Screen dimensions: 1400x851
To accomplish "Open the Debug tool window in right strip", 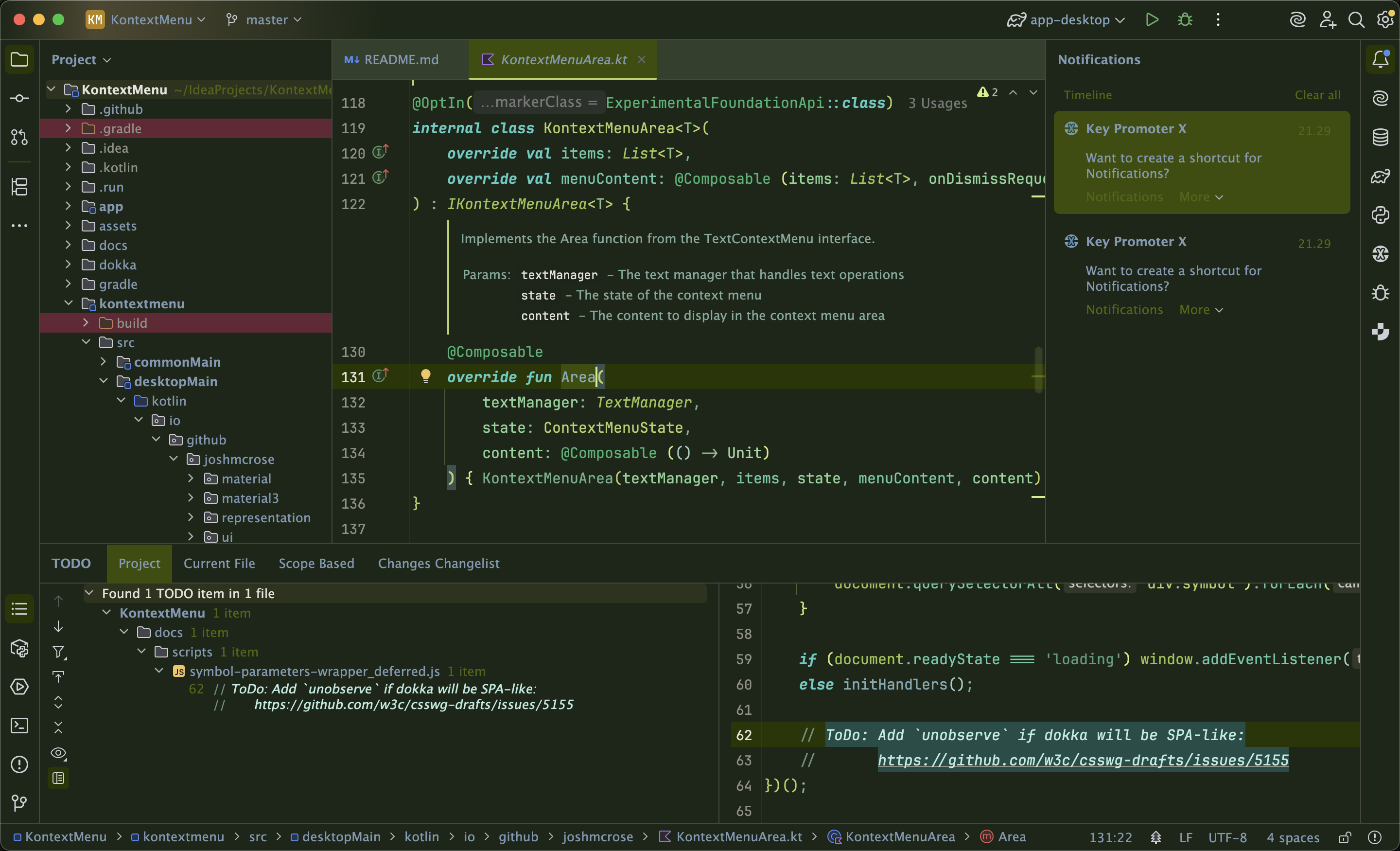I will (1380, 293).
